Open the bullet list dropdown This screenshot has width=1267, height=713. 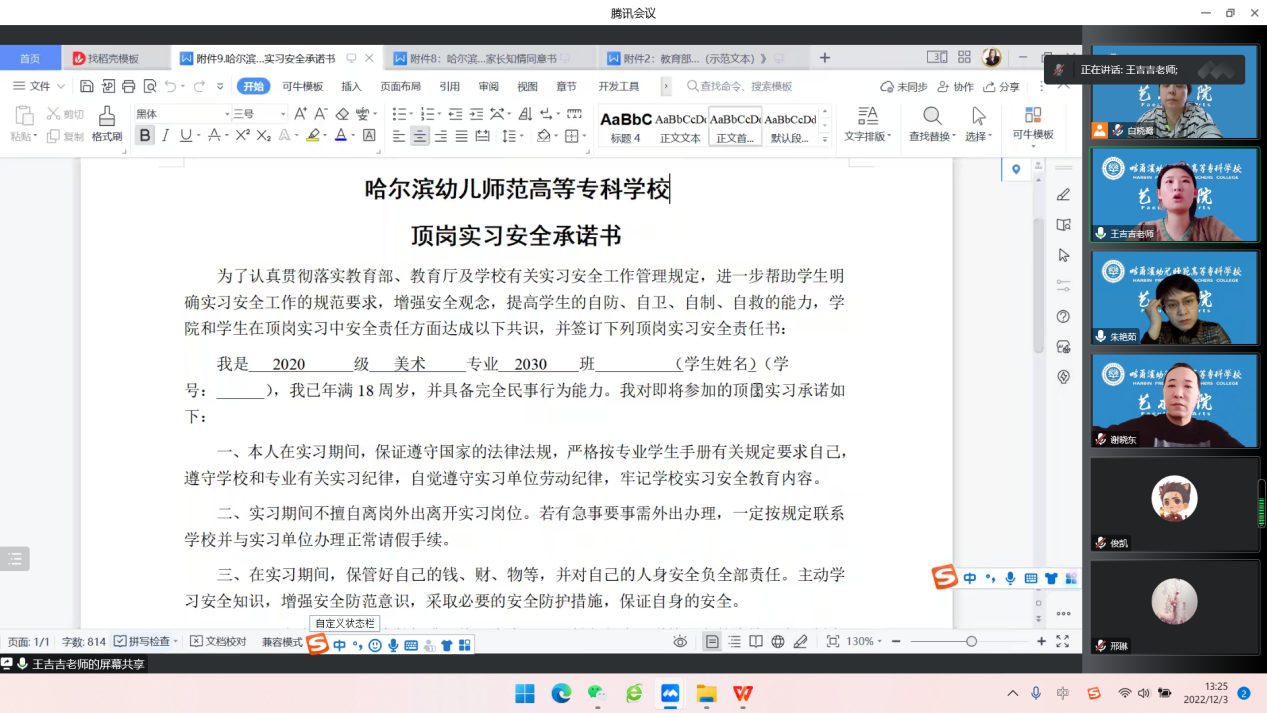(411, 115)
